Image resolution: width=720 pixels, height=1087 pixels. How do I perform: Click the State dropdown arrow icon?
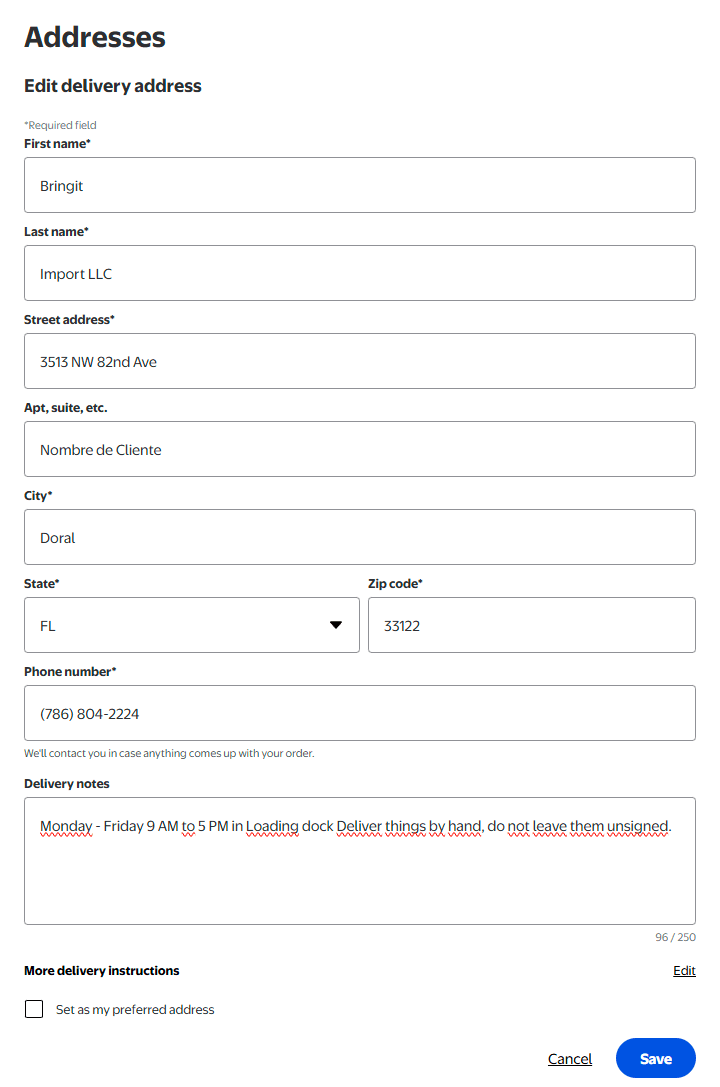click(x=336, y=625)
